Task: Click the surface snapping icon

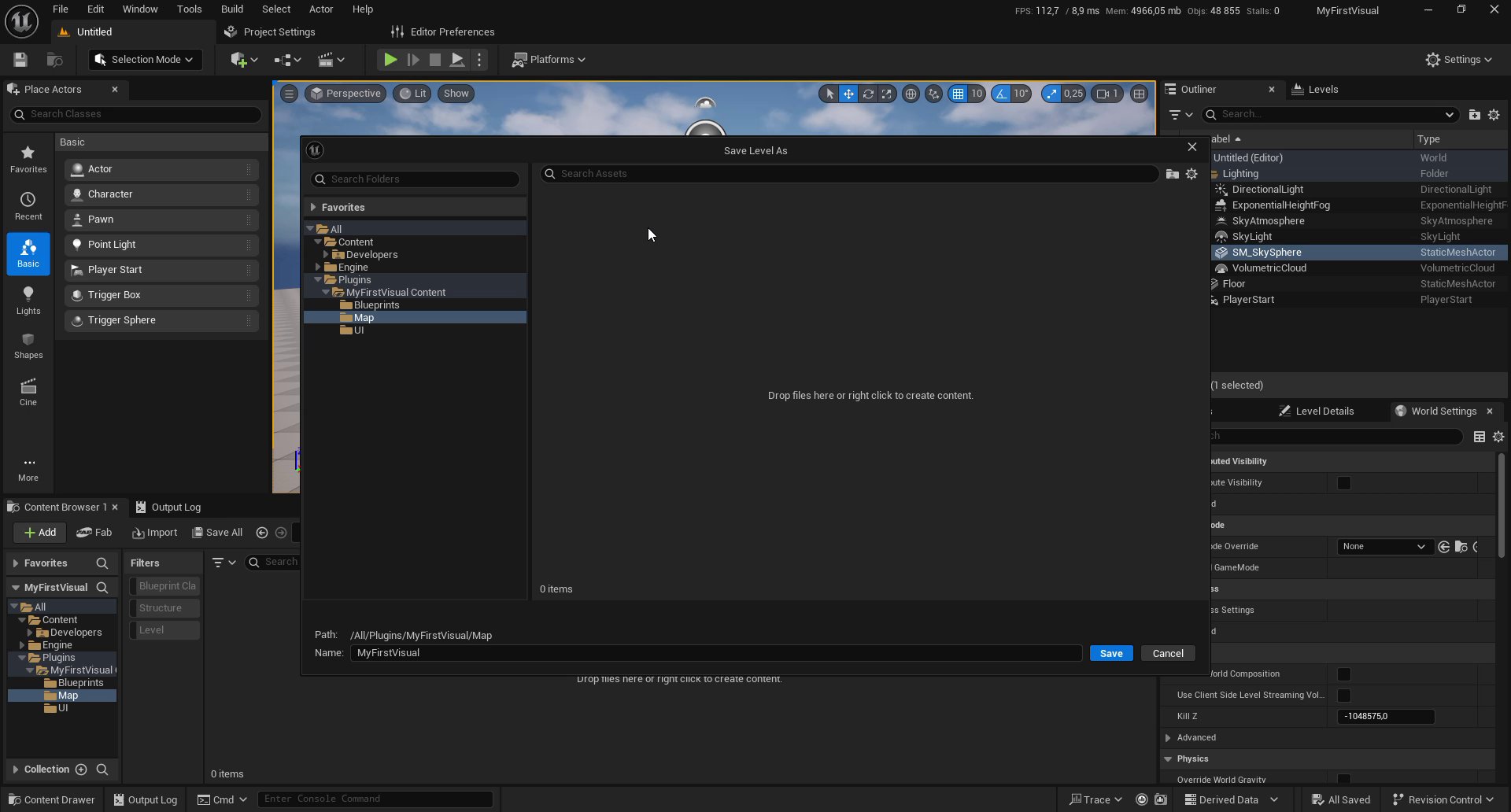Action: click(x=933, y=94)
